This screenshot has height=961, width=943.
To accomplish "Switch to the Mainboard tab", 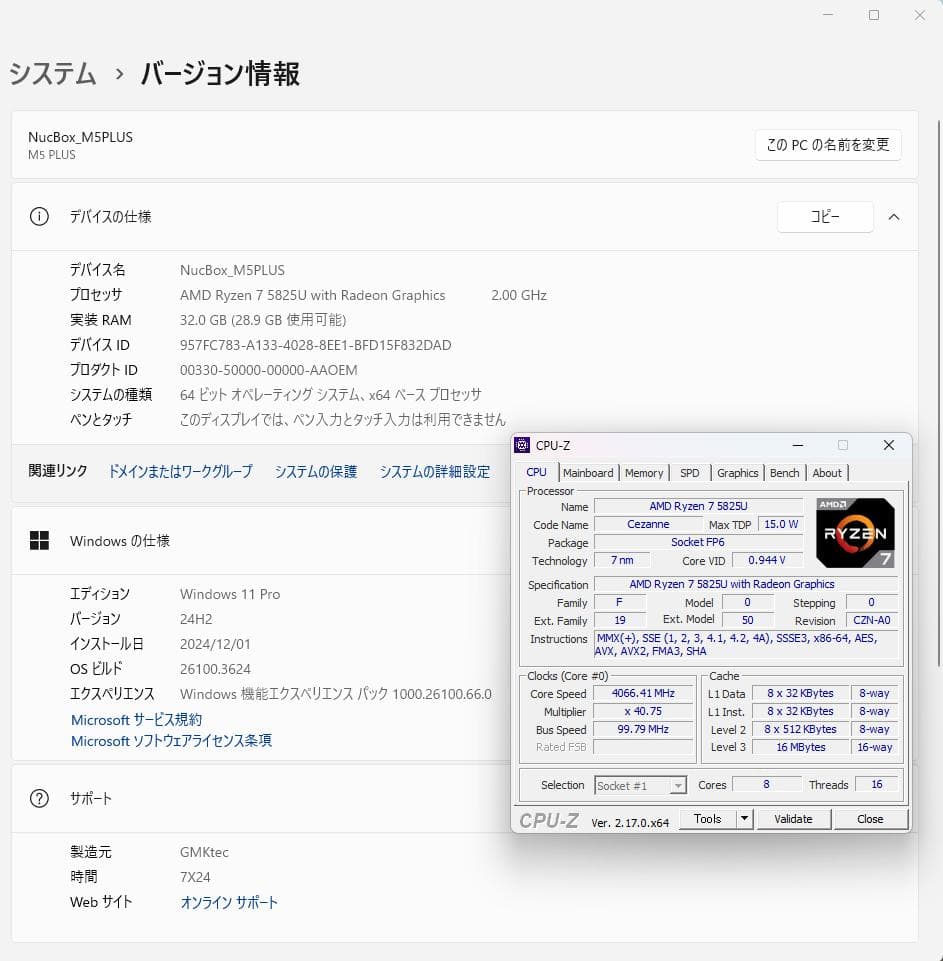I will (x=588, y=472).
